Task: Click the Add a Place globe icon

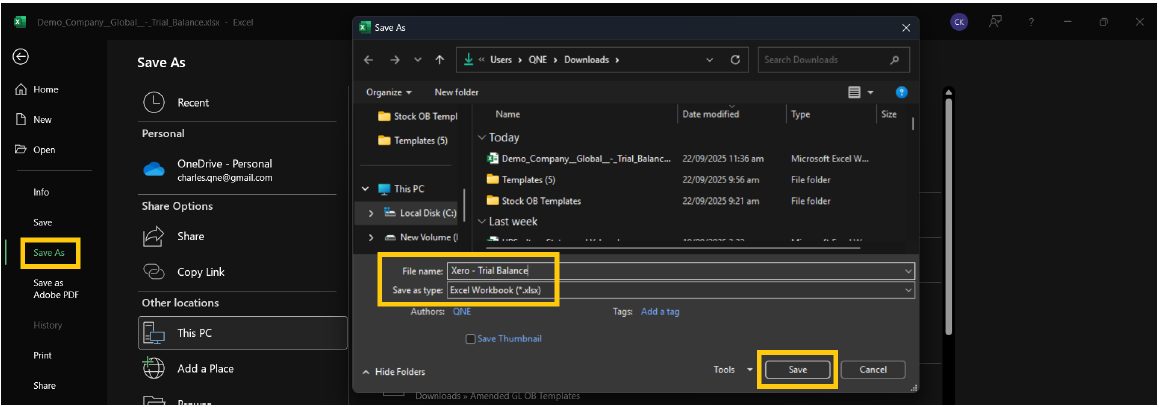Action: (x=153, y=368)
